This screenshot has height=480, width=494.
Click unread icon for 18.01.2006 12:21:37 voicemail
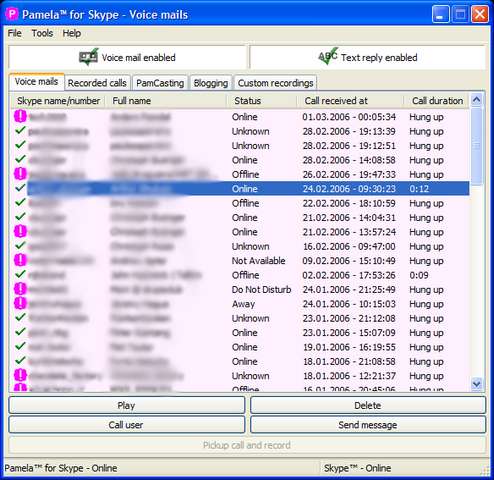20,375
